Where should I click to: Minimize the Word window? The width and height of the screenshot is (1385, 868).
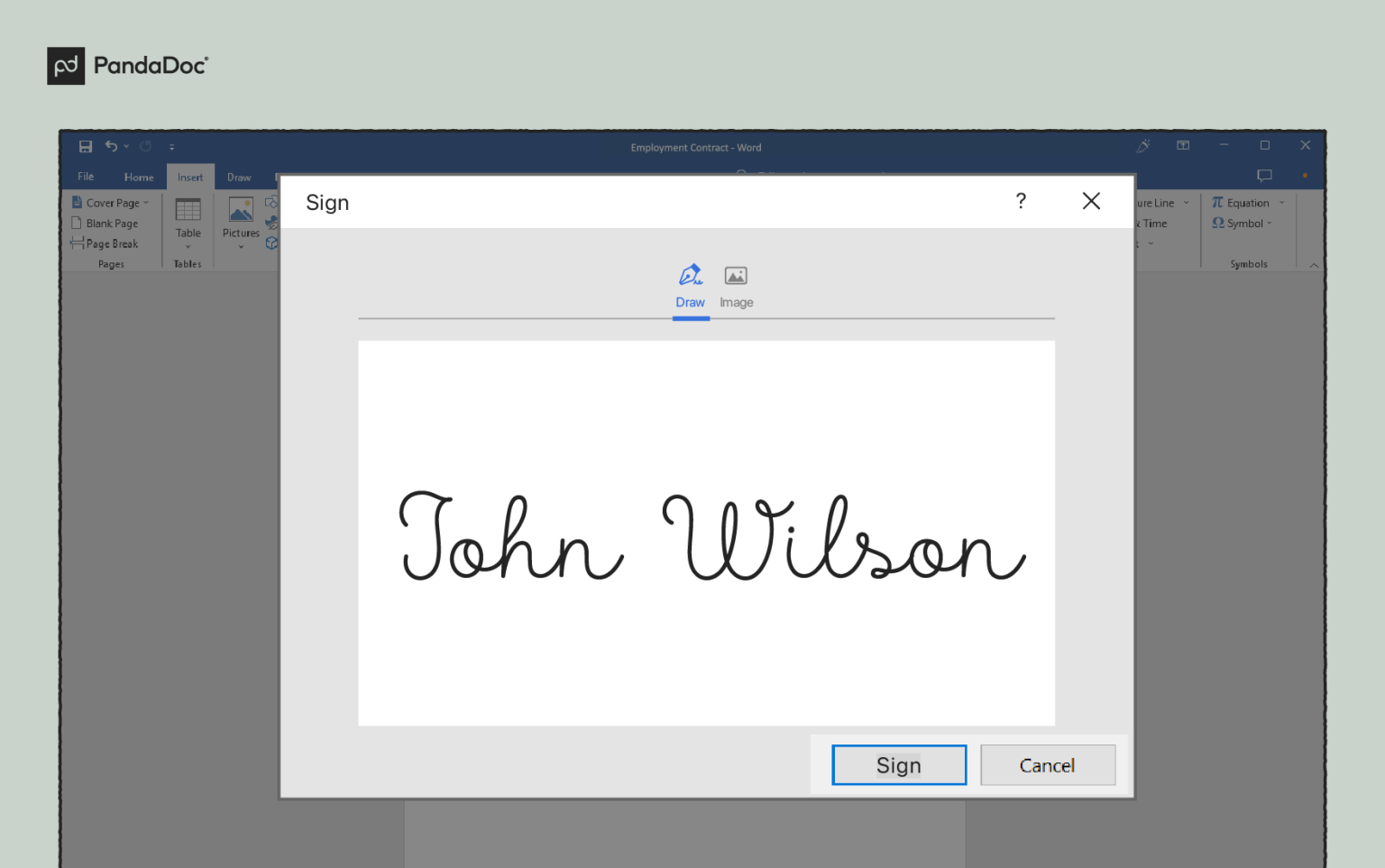(x=1224, y=145)
